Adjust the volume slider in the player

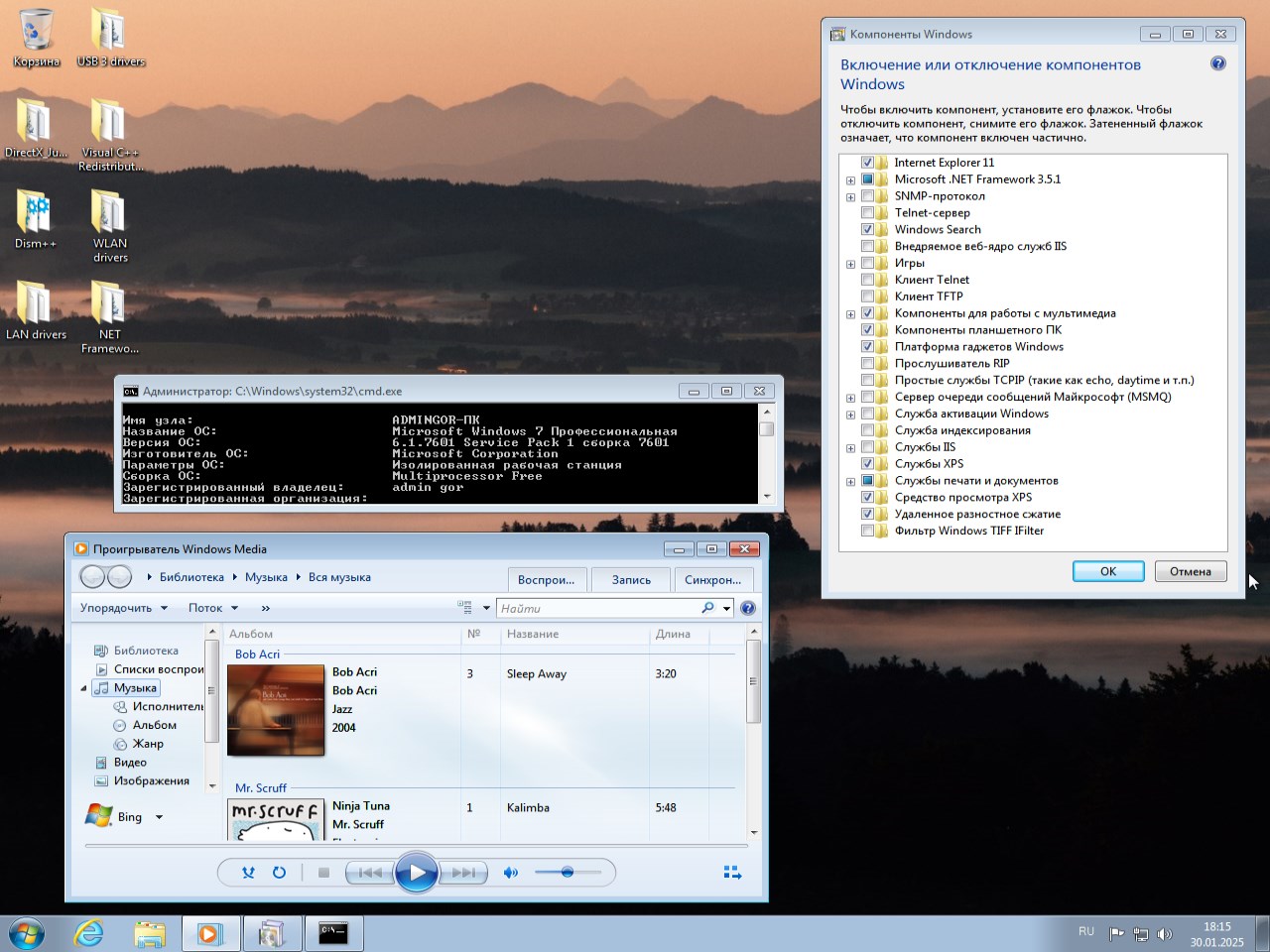pos(569,873)
